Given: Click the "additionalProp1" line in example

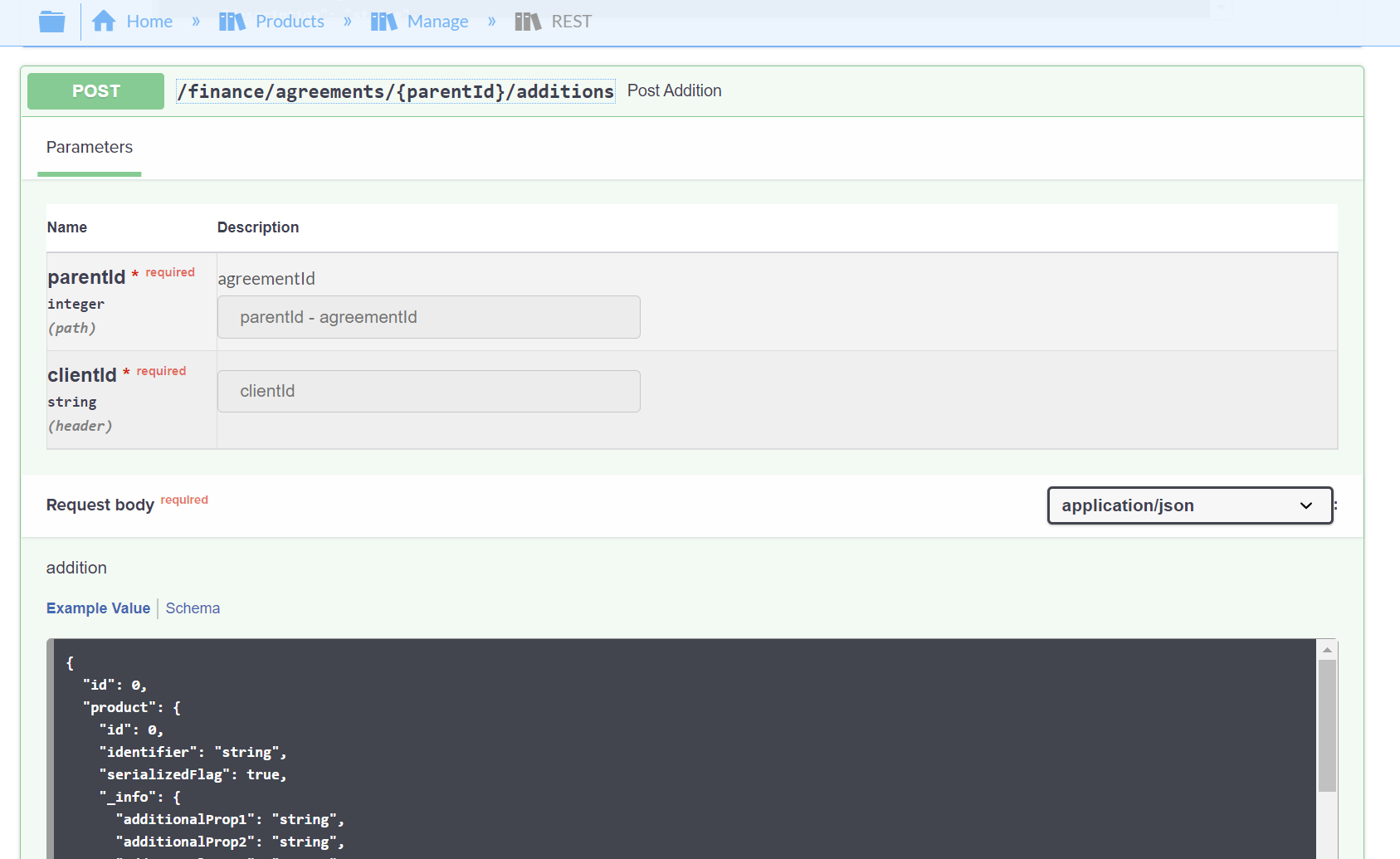Looking at the screenshot, I should (x=230, y=819).
